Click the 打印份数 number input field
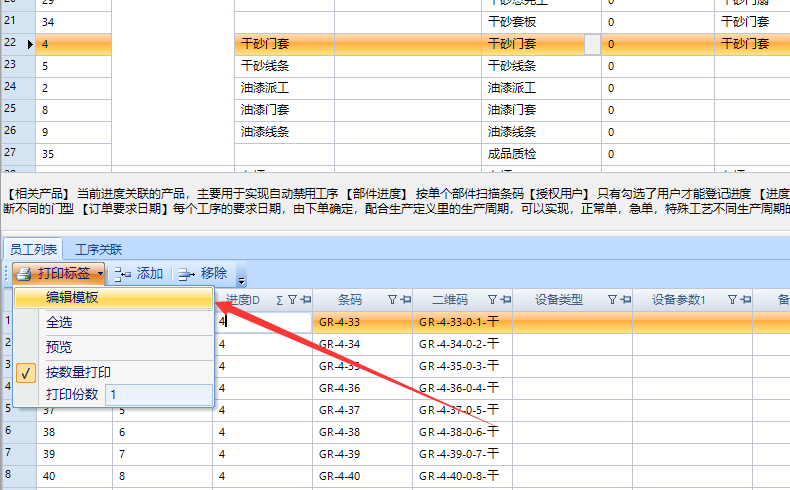Viewport: 790px width, 490px height. tap(158, 394)
